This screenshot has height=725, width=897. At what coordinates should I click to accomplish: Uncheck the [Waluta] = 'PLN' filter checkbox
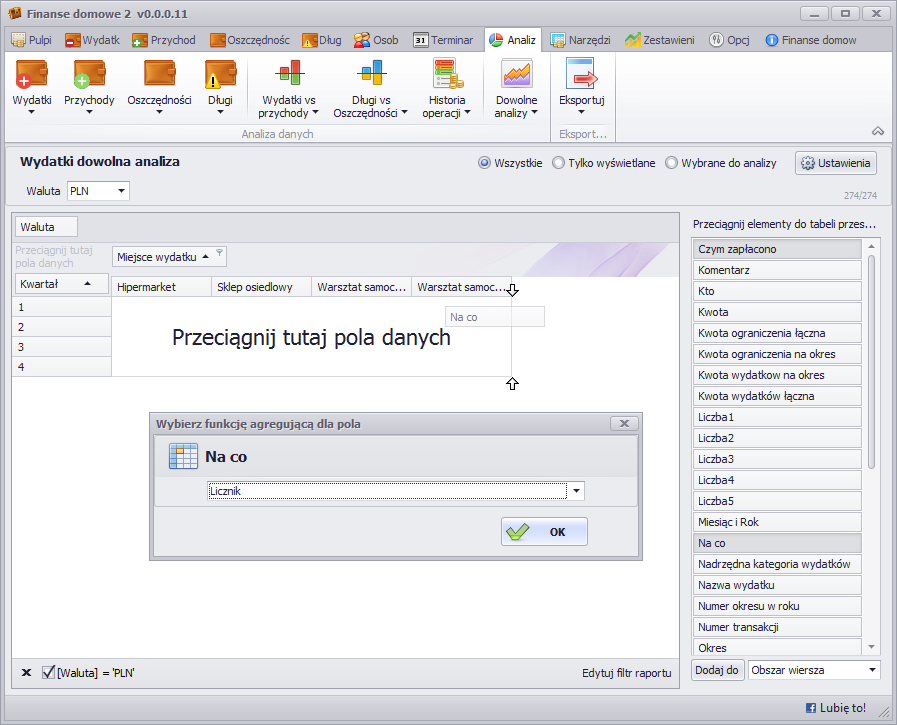pyautogui.click(x=48, y=672)
